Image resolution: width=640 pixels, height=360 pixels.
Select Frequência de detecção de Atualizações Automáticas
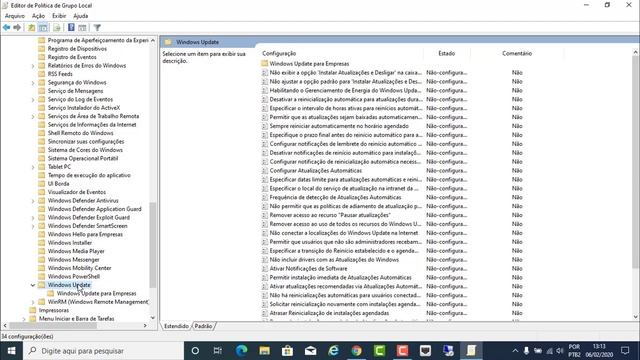(335, 197)
